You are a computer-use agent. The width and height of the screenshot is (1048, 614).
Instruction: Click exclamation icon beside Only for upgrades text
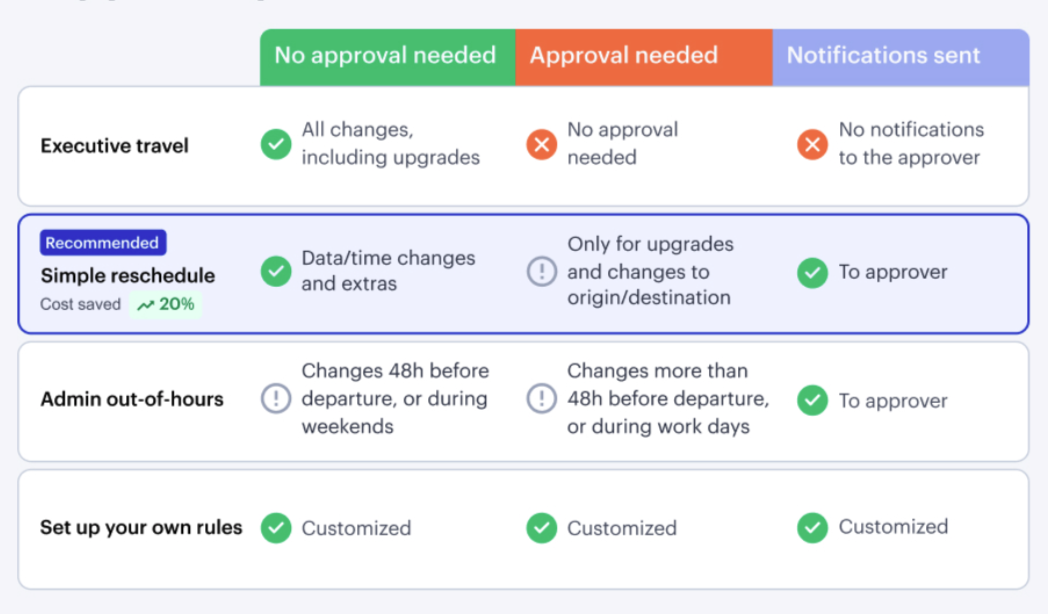point(541,271)
